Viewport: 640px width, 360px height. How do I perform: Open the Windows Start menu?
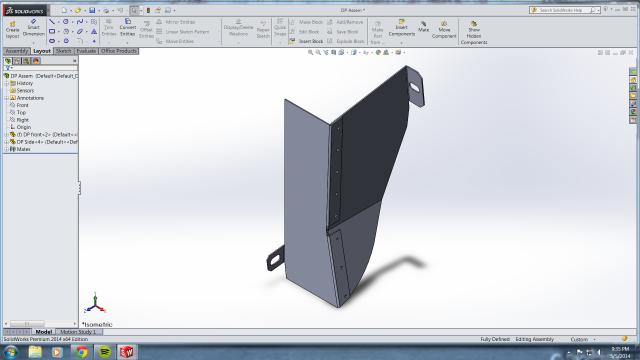[x=11, y=352]
